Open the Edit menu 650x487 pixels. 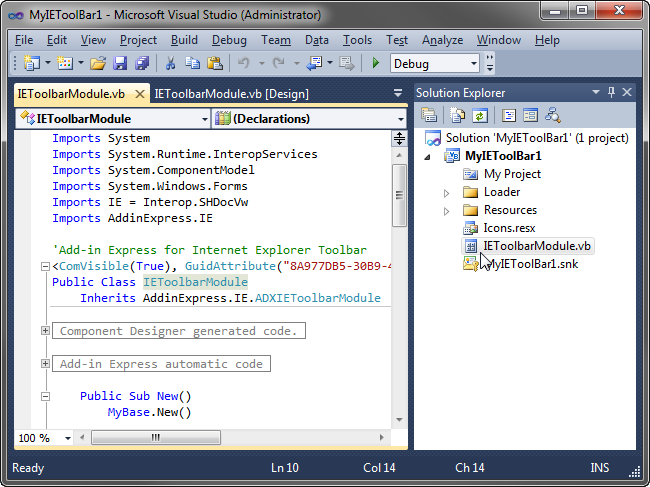57,40
